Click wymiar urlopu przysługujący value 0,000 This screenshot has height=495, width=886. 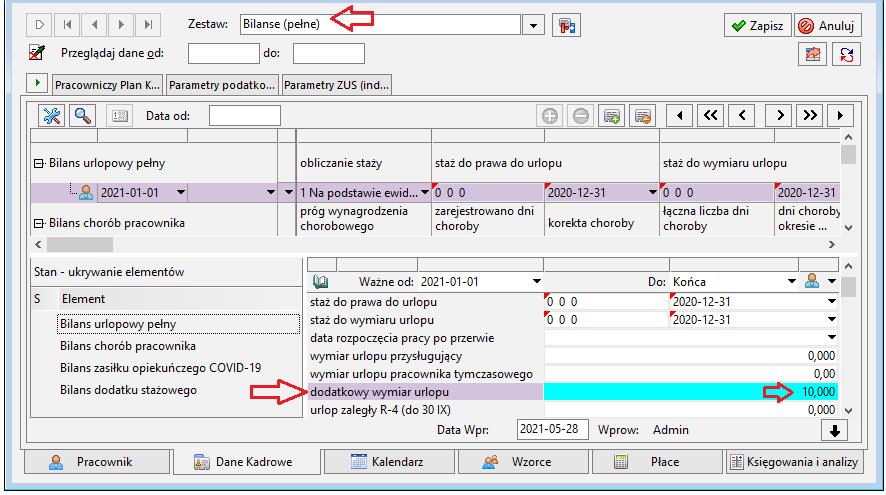point(690,356)
